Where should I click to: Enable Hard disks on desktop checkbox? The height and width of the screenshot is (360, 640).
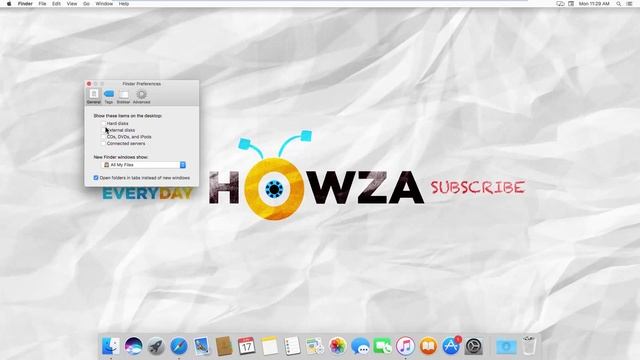click(x=103, y=123)
